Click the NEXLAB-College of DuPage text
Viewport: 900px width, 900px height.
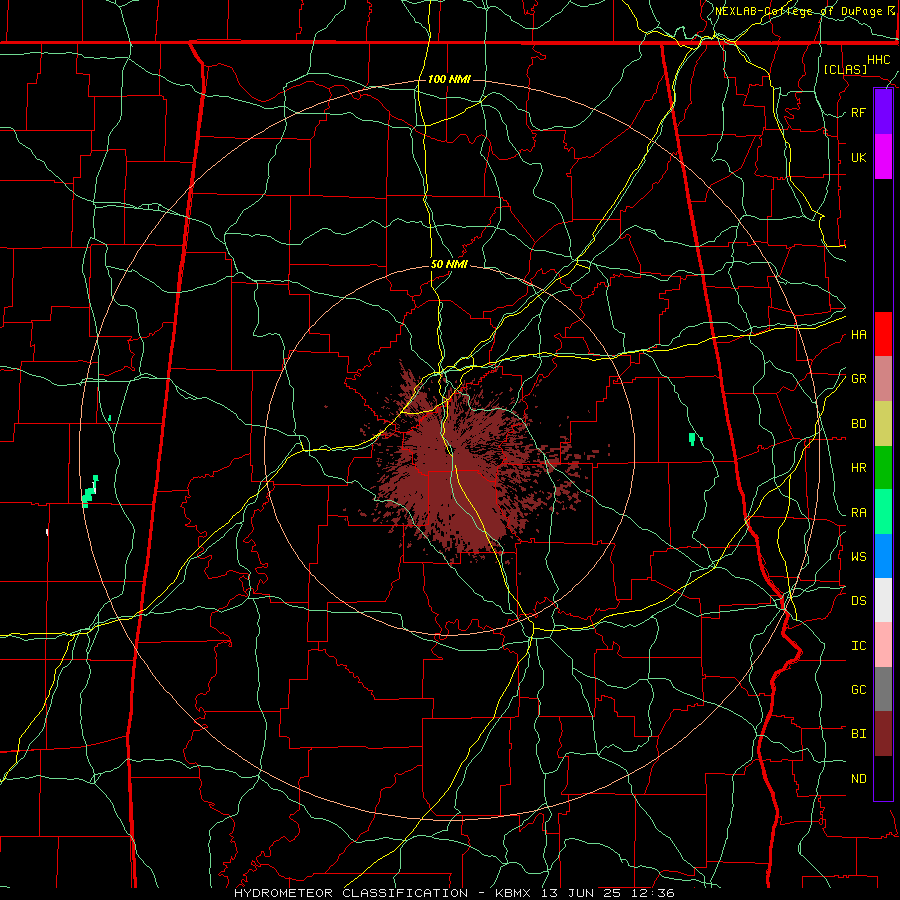(x=800, y=11)
